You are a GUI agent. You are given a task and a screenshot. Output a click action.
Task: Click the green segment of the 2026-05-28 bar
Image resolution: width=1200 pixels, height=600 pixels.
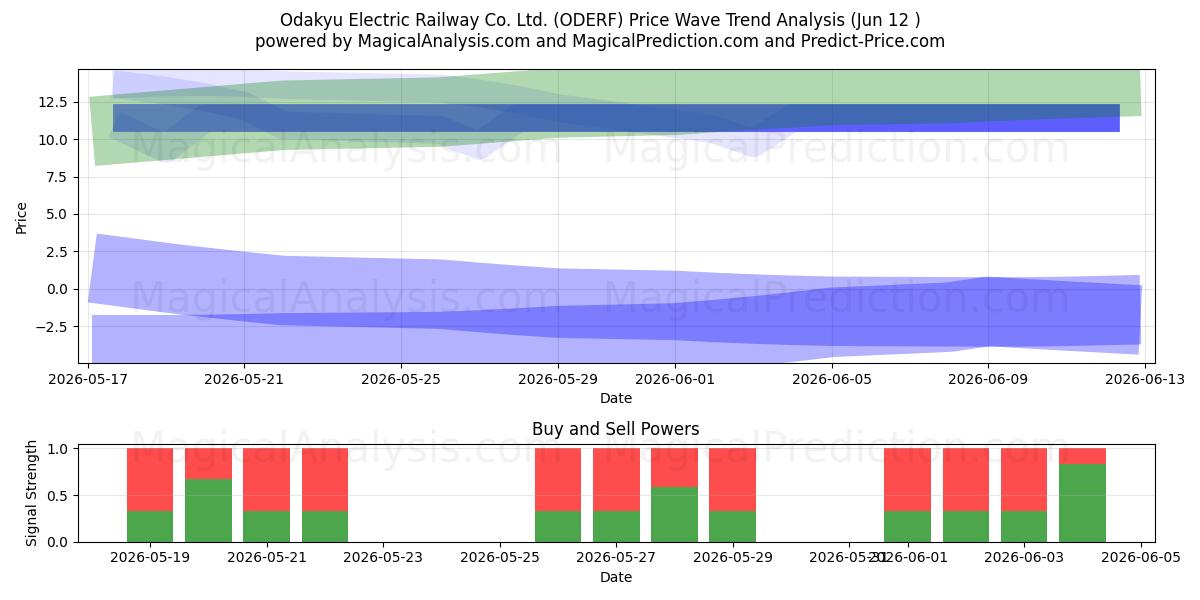coord(674,515)
